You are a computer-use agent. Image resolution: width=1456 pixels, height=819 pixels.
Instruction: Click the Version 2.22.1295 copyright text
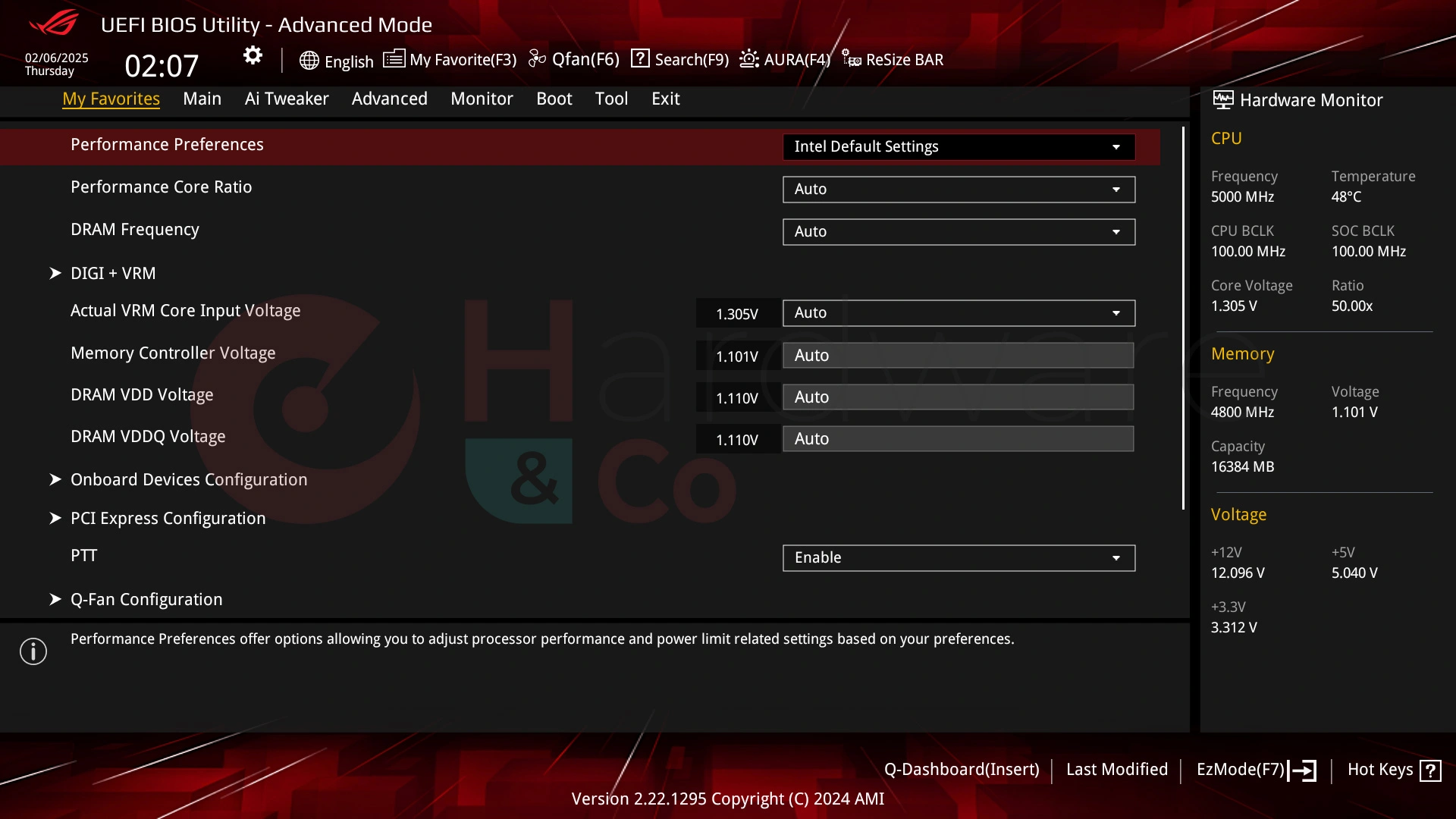[728, 799]
